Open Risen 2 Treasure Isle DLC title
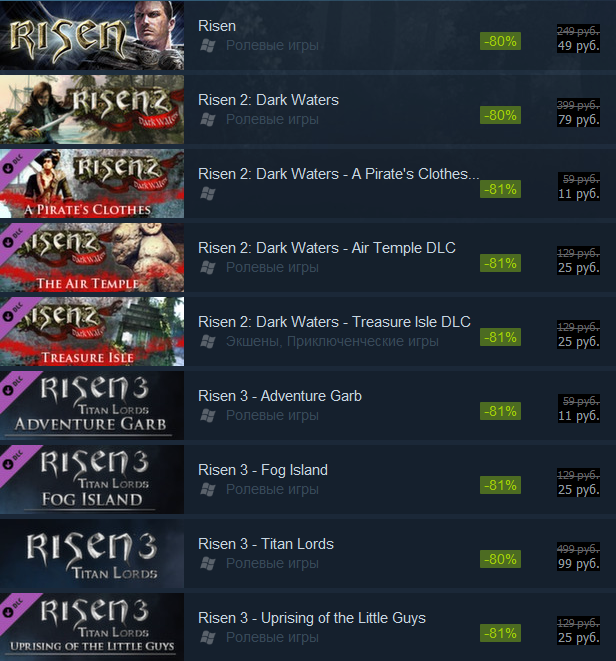Screen dimensions: 616x661 point(334,322)
